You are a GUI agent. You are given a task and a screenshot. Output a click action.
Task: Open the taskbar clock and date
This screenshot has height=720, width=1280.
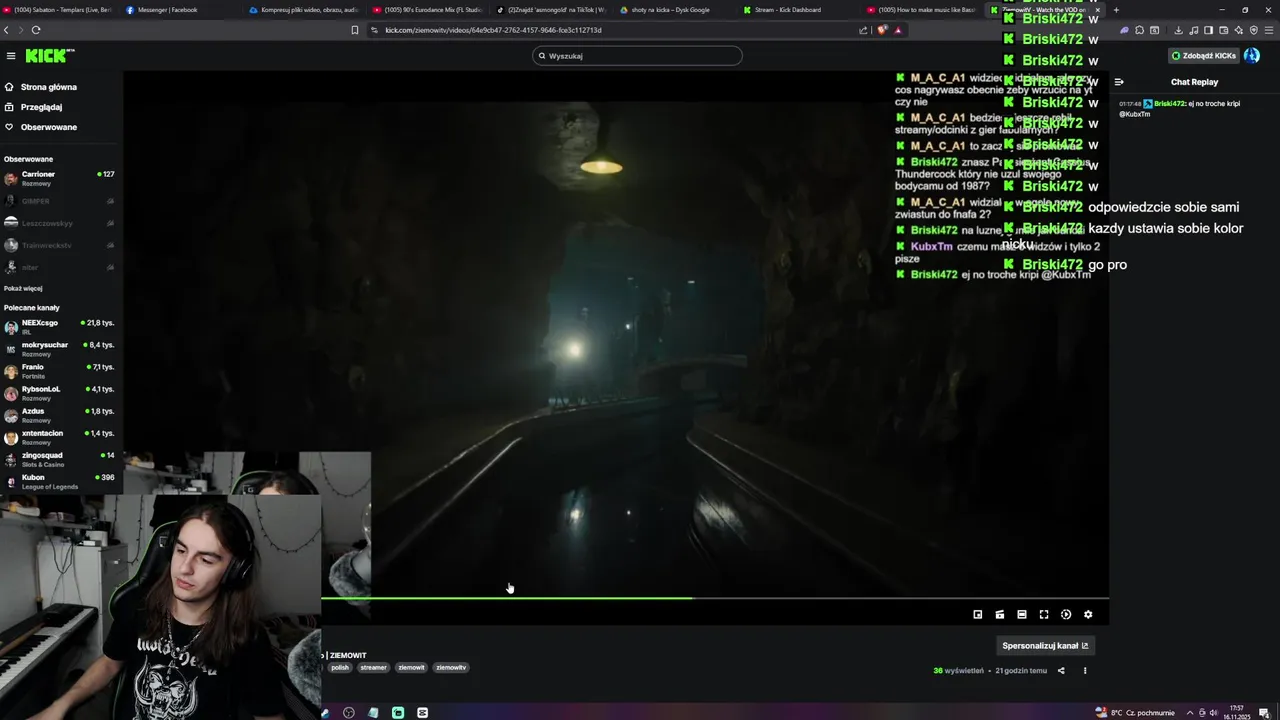click(1237, 712)
